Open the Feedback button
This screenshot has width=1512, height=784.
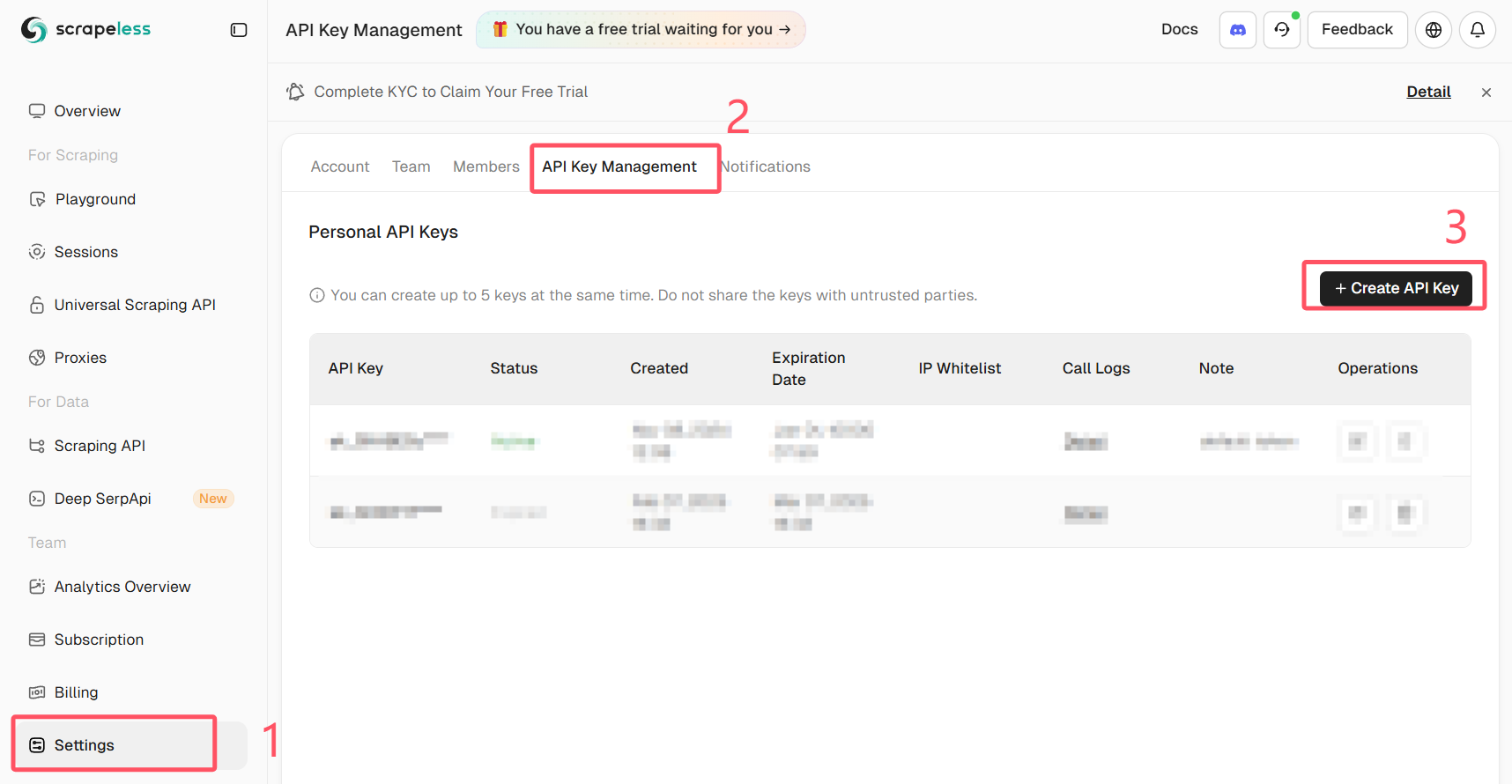[1357, 30]
